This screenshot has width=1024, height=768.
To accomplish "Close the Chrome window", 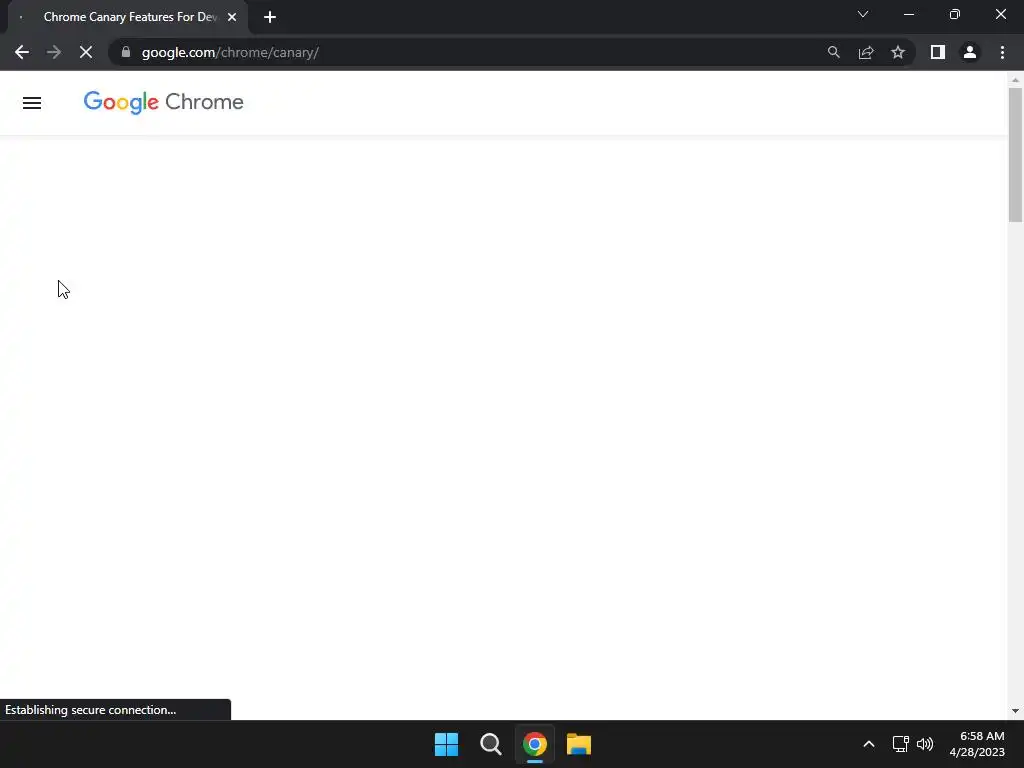I will (1000, 14).
